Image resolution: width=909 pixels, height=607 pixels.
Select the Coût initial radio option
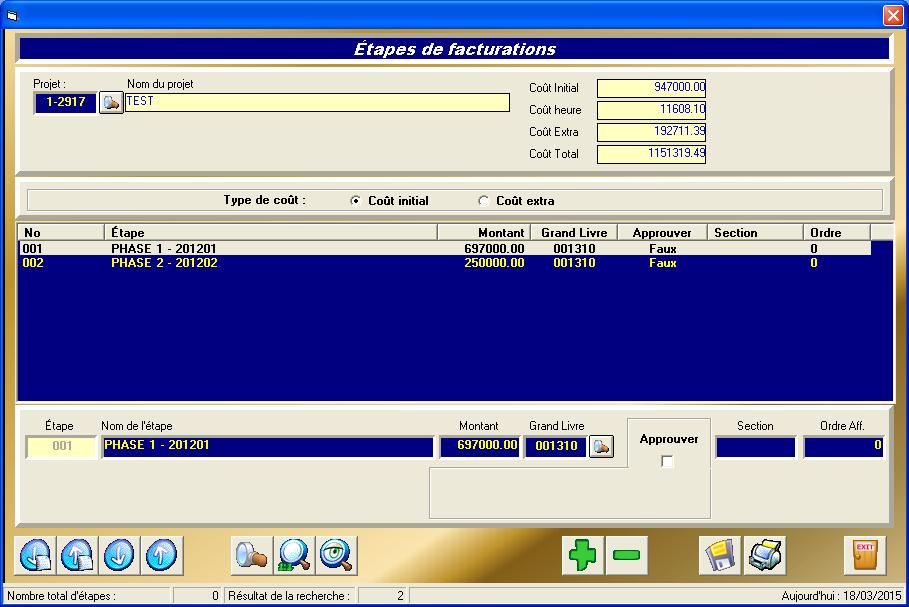[356, 201]
